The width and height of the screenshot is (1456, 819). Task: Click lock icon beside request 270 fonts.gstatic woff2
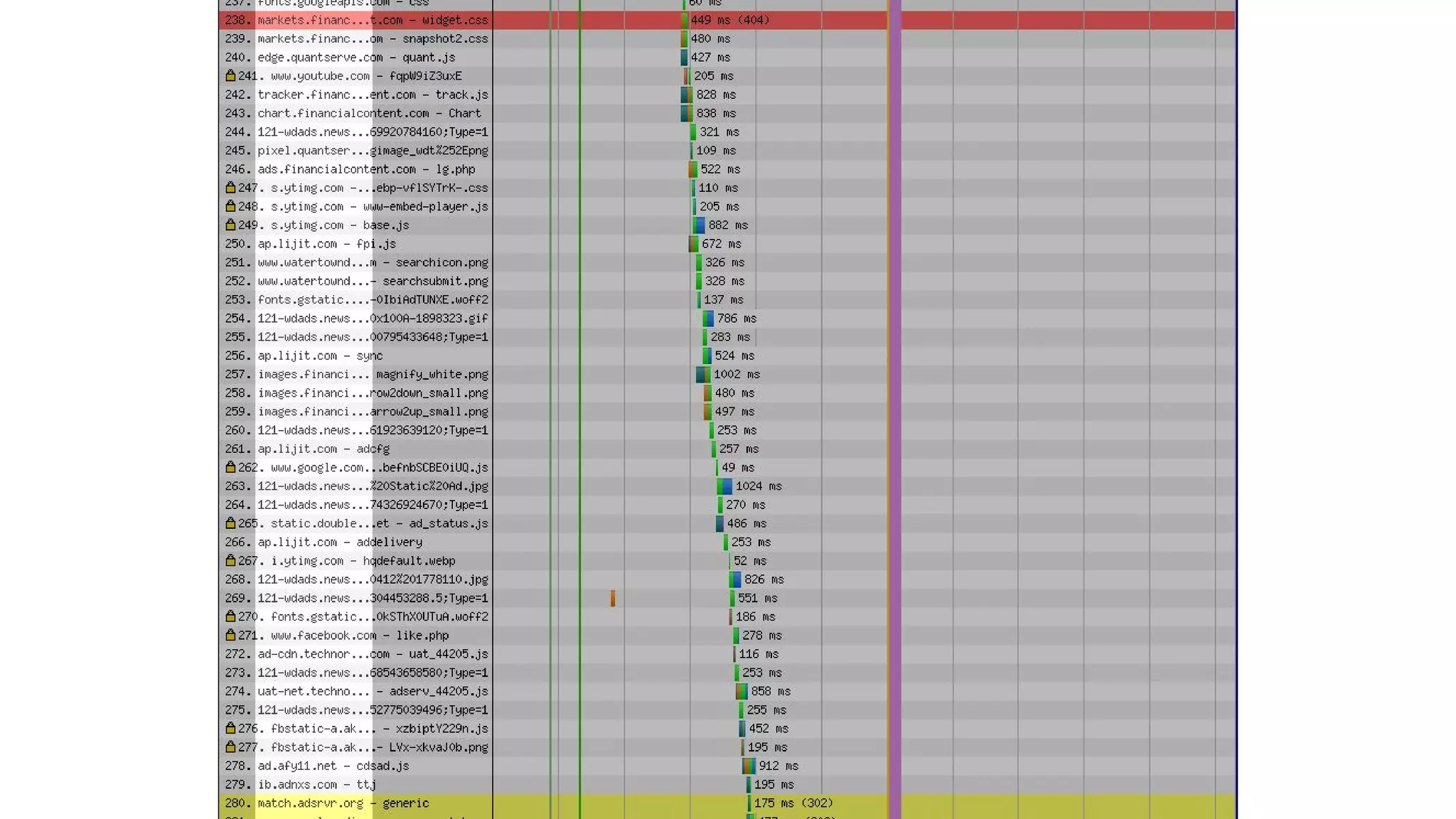coord(230,616)
